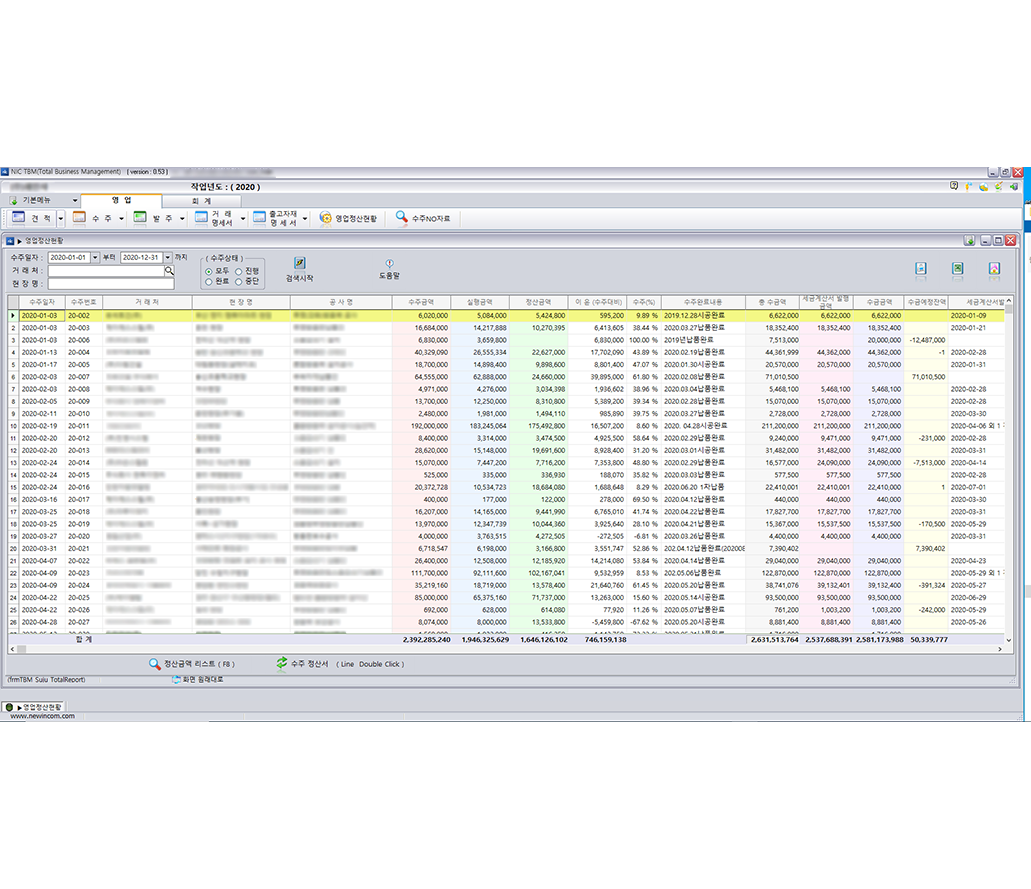Click the magnifier next to 거래처 field
The height and width of the screenshot is (889, 1031).
[169, 271]
